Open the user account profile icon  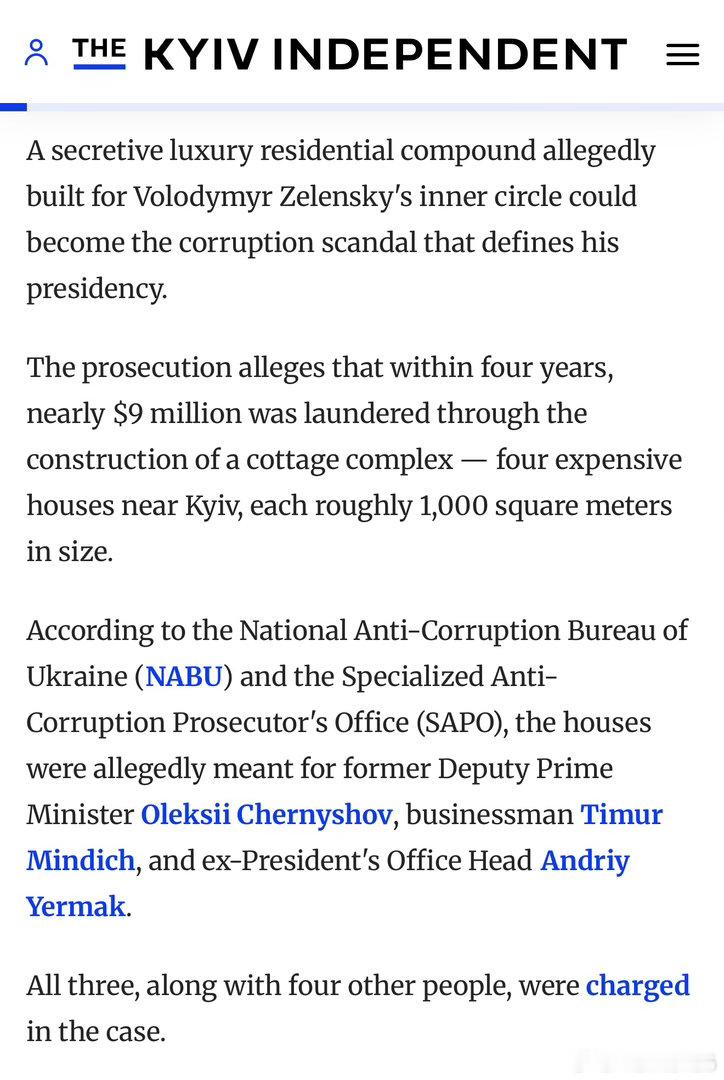click(x=36, y=53)
